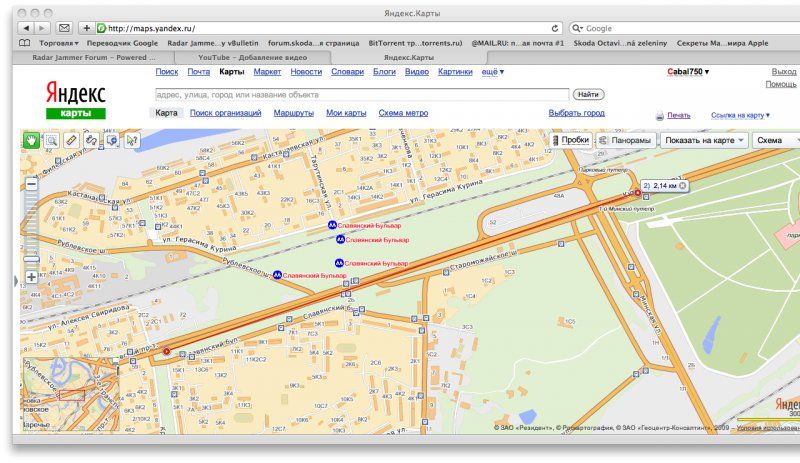Click the Помощь help link
Image resolution: width=800 pixels, height=463 pixels.
[x=781, y=84]
